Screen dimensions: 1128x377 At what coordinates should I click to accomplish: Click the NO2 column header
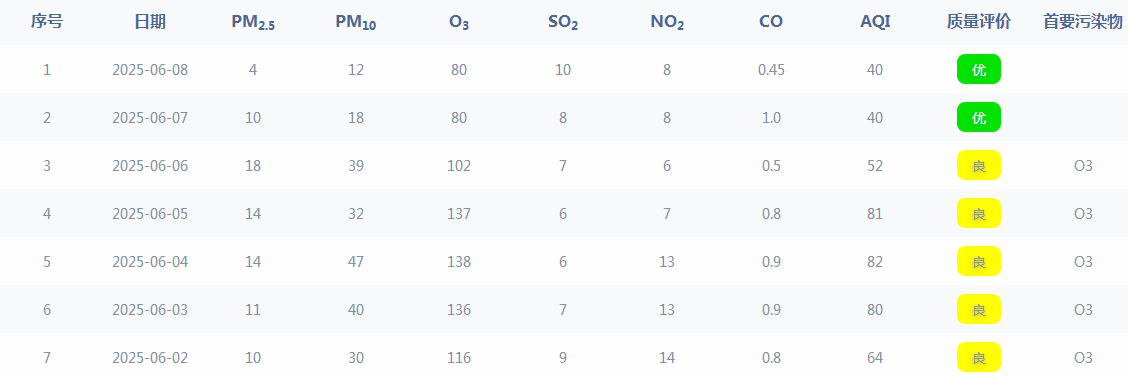[x=667, y=23]
